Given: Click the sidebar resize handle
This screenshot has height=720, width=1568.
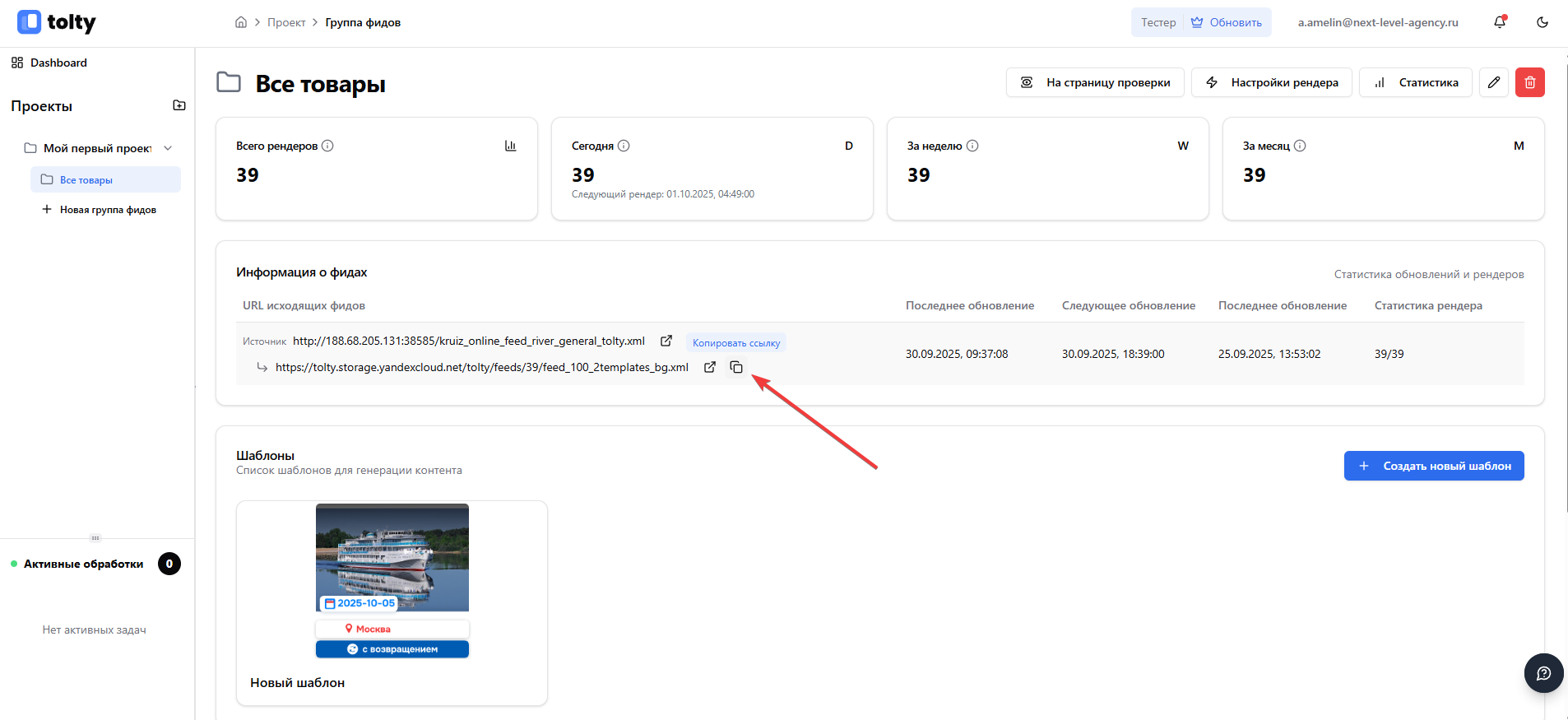Looking at the screenshot, I should (95, 538).
